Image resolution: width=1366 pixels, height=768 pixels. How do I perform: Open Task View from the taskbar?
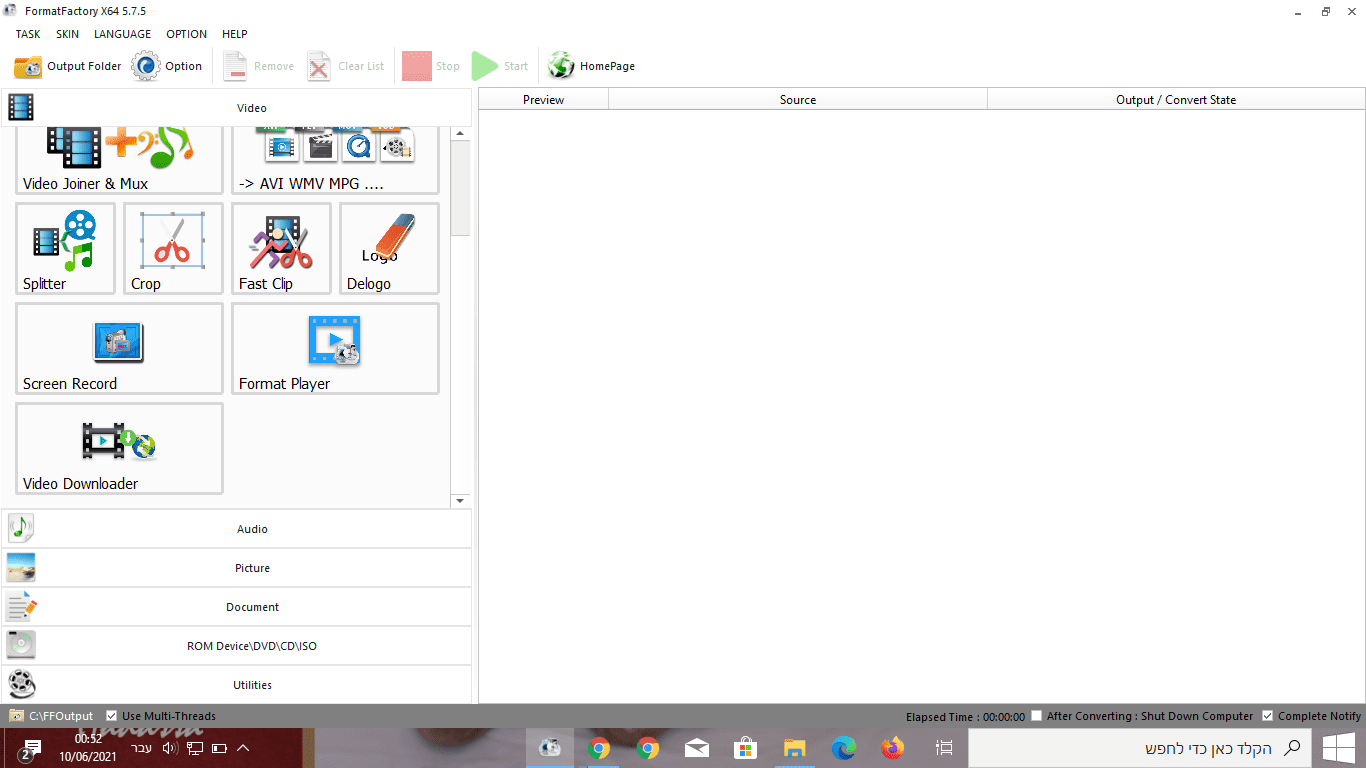tap(943, 748)
